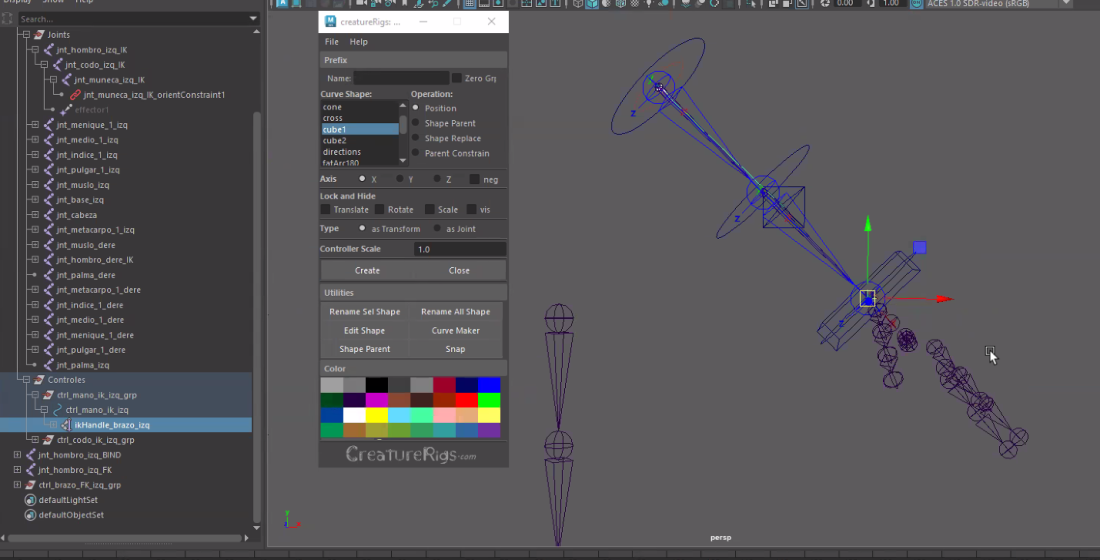Click the jnt_hombro_izq_IK joint icon

[x=51, y=50]
